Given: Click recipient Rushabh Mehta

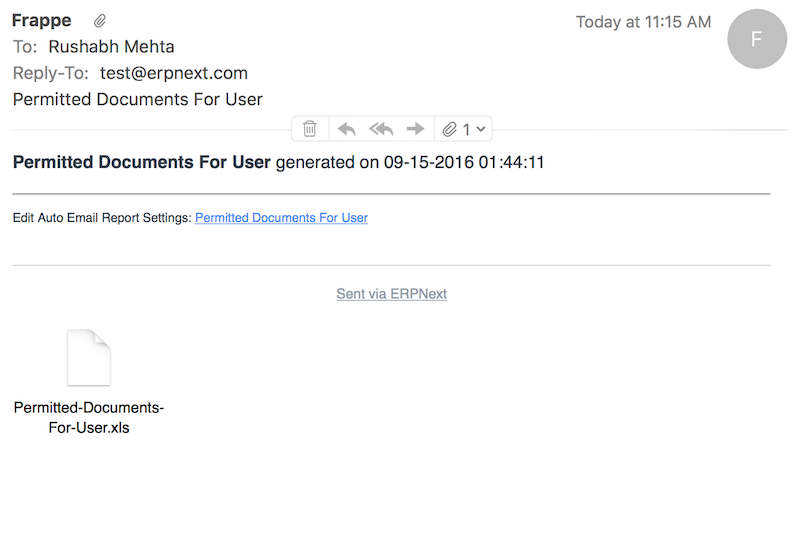Looking at the screenshot, I should pyautogui.click(x=111, y=47).
